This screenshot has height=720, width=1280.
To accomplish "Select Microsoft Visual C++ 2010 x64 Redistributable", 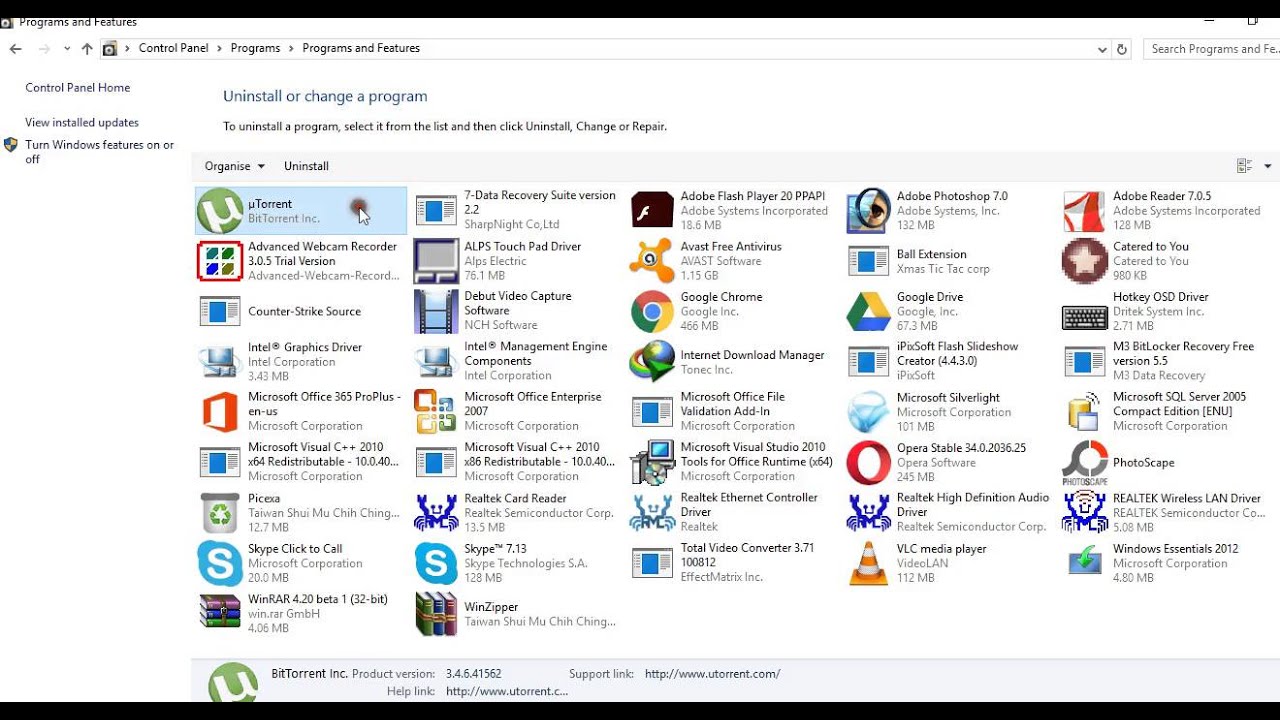I will [301, 462].
